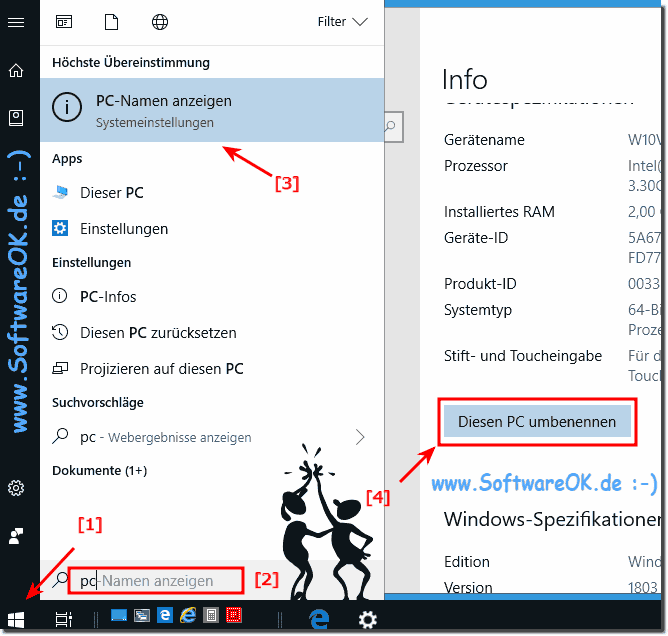Click the Edition label under Windows-Spezifikationen

click(x=466, y=562)
